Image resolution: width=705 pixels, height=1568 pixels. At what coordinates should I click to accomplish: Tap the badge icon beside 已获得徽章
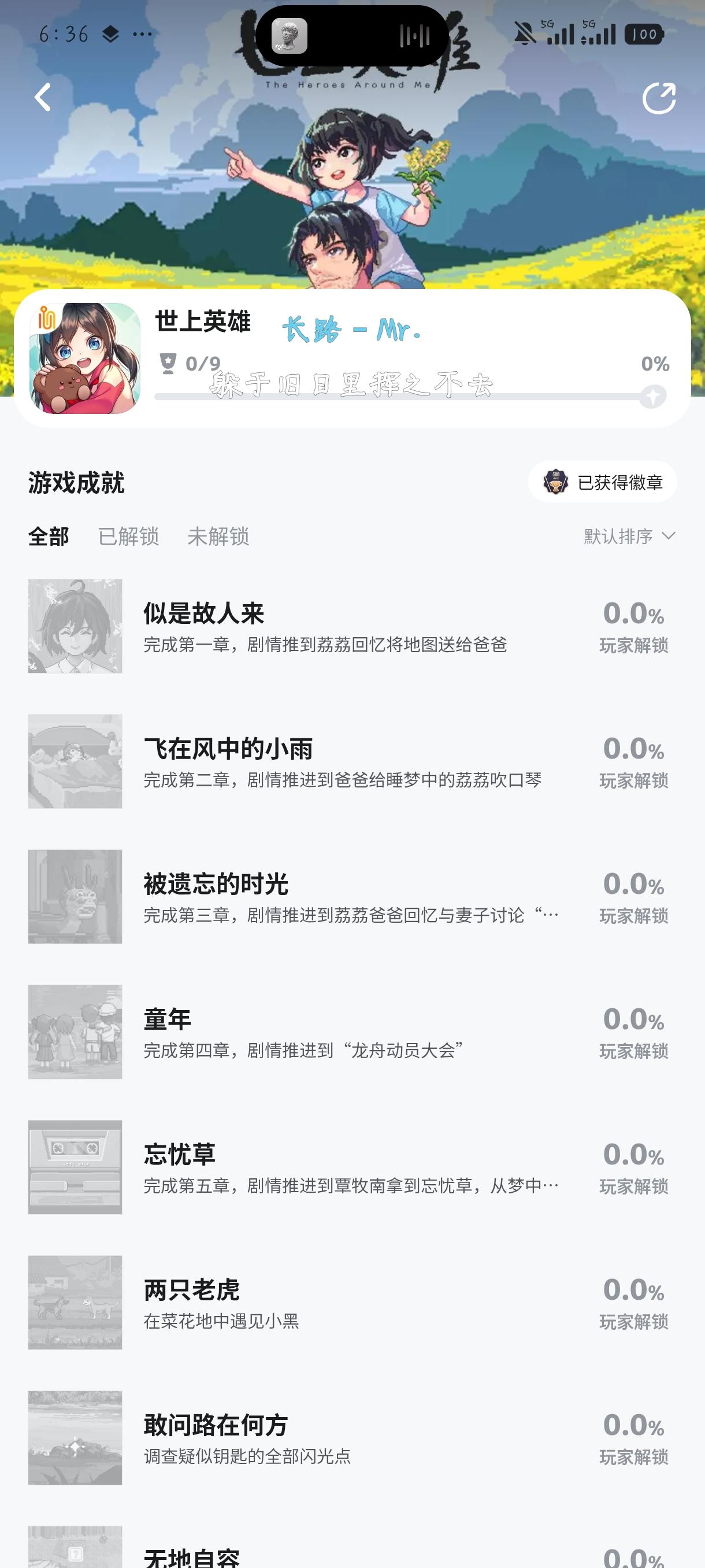pyautogui.click(x=555, y=482)
